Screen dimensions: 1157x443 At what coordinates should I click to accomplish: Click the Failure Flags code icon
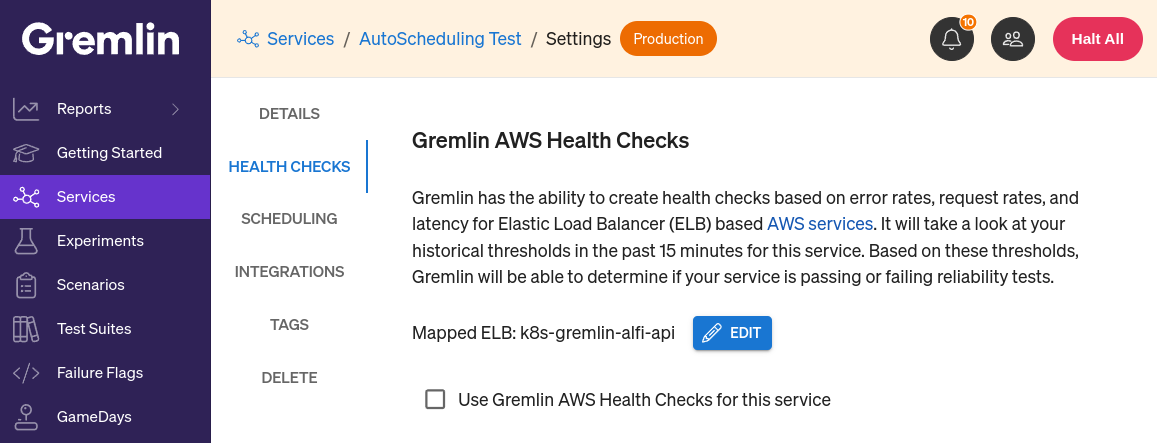[26, 373]
